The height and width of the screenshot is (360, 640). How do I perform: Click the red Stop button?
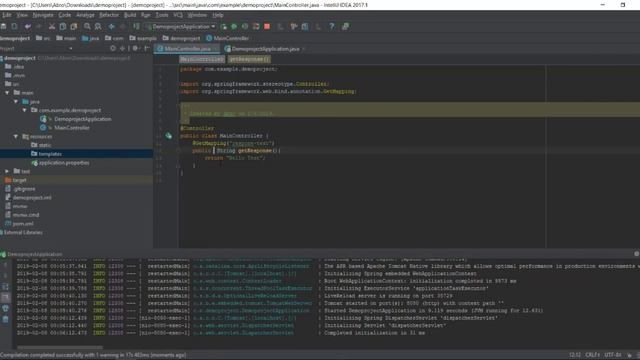(x=267, y=27)
